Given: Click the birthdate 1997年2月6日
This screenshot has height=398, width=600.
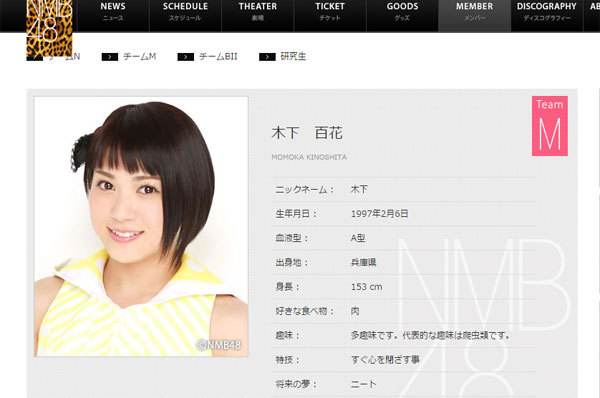Looking at the screenshot, I should pyautogui.click(x=380, y=214).
